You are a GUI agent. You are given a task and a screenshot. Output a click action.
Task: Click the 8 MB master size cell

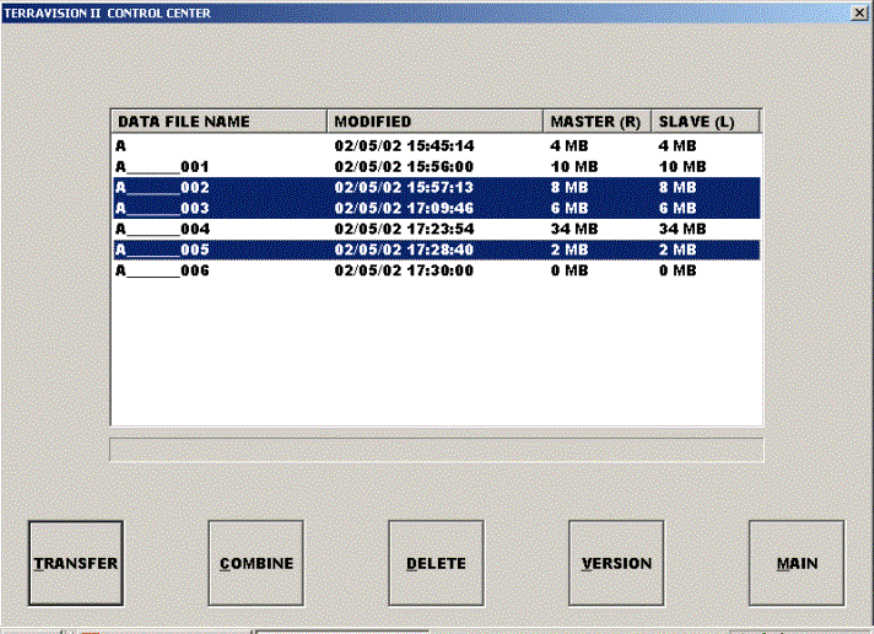point(569,187)
